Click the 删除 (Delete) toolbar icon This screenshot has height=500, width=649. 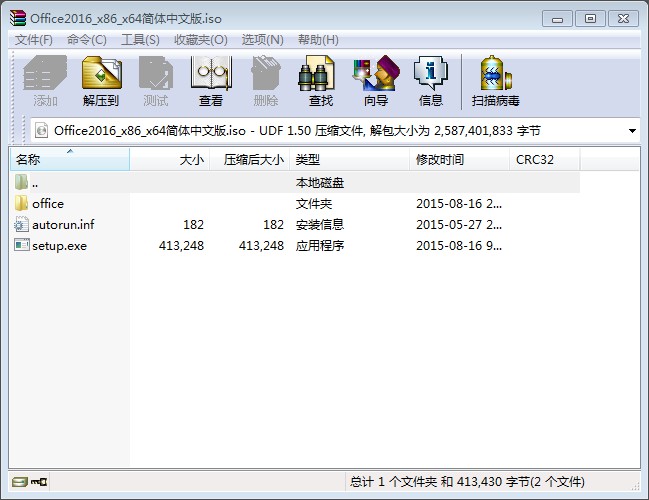click(266, 74)
